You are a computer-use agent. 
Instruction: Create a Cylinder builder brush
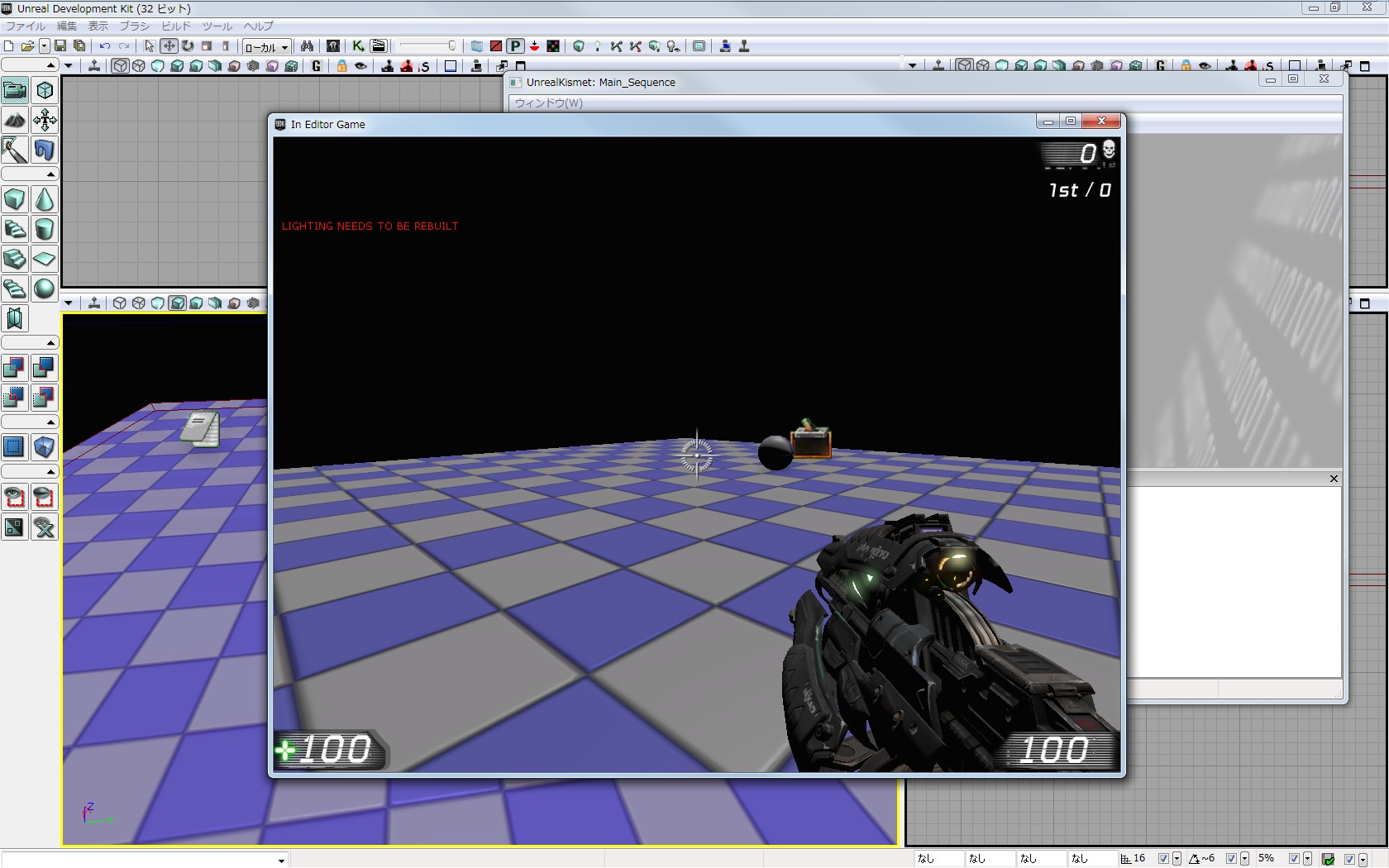[45, 229]
